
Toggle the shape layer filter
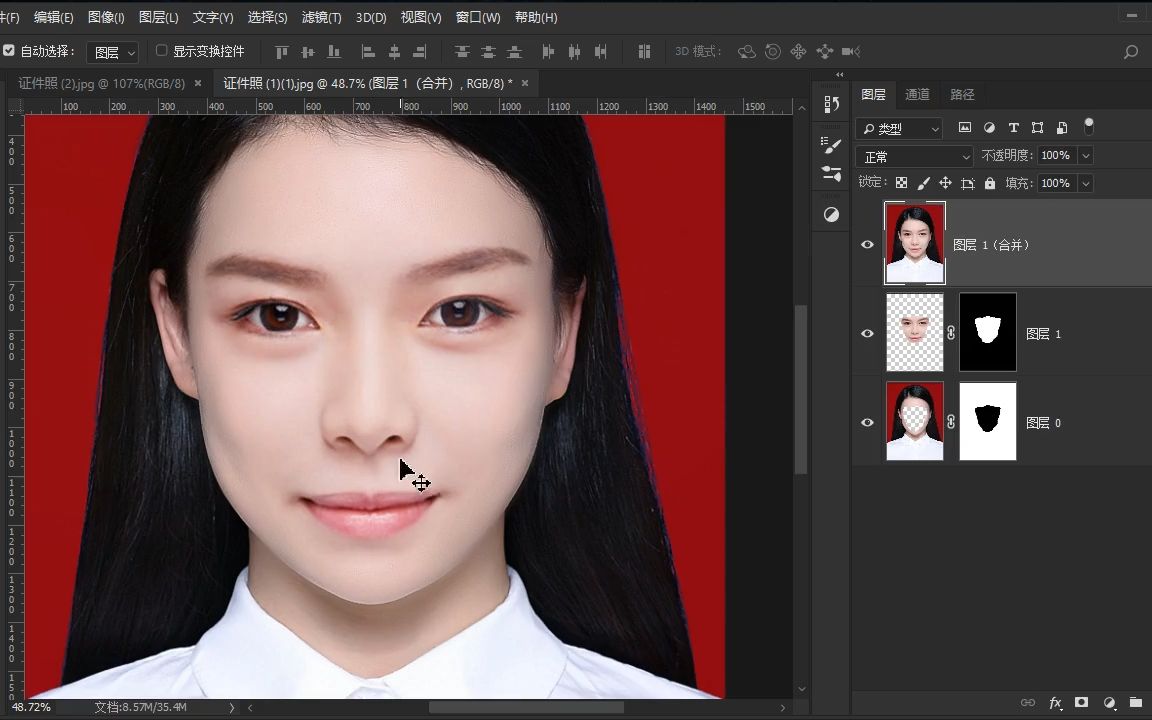(x=1037, y=128)
